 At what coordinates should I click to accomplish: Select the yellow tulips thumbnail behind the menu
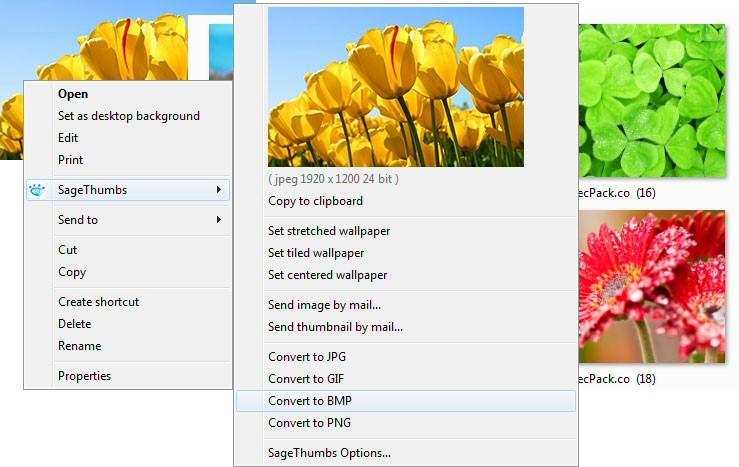pyautogui.click(x=94, y=47)
